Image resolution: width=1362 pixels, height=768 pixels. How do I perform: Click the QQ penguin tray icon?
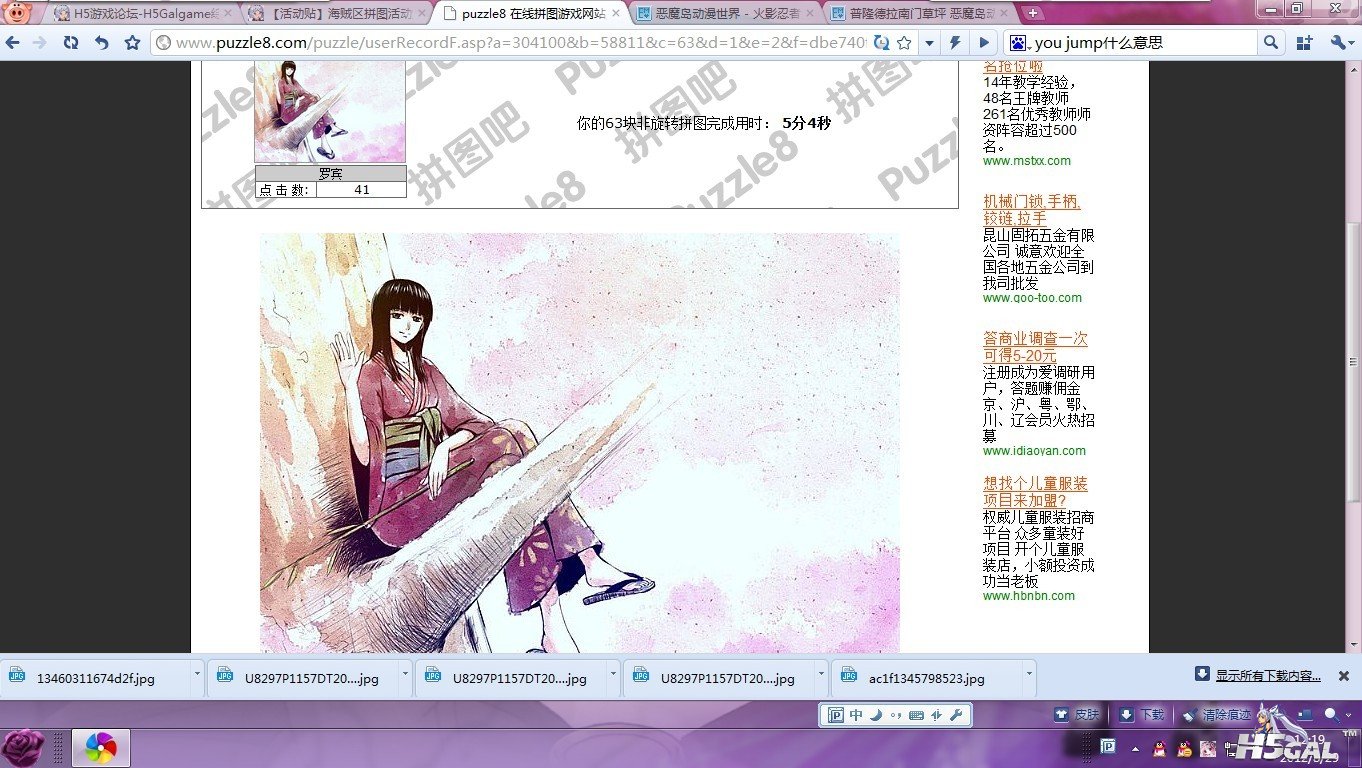(x=1161, y=747)
